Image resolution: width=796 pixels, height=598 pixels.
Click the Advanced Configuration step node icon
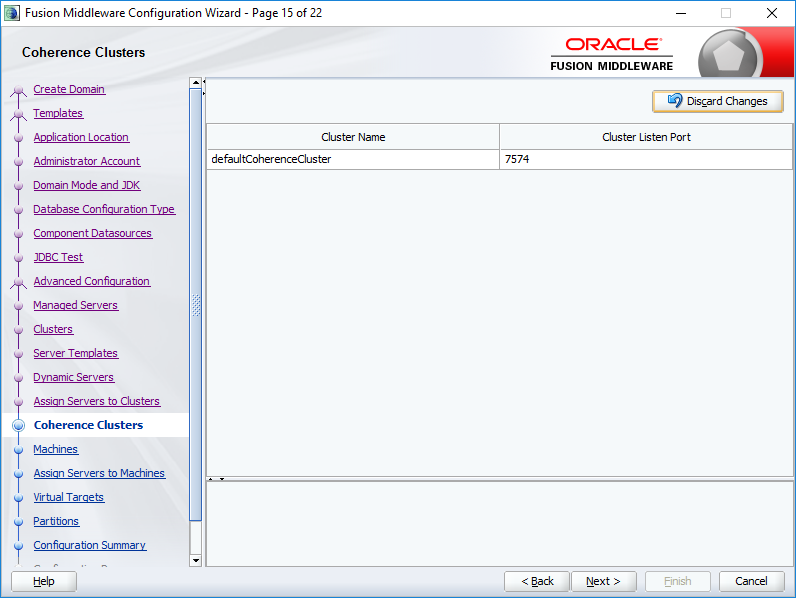point(19,283)
